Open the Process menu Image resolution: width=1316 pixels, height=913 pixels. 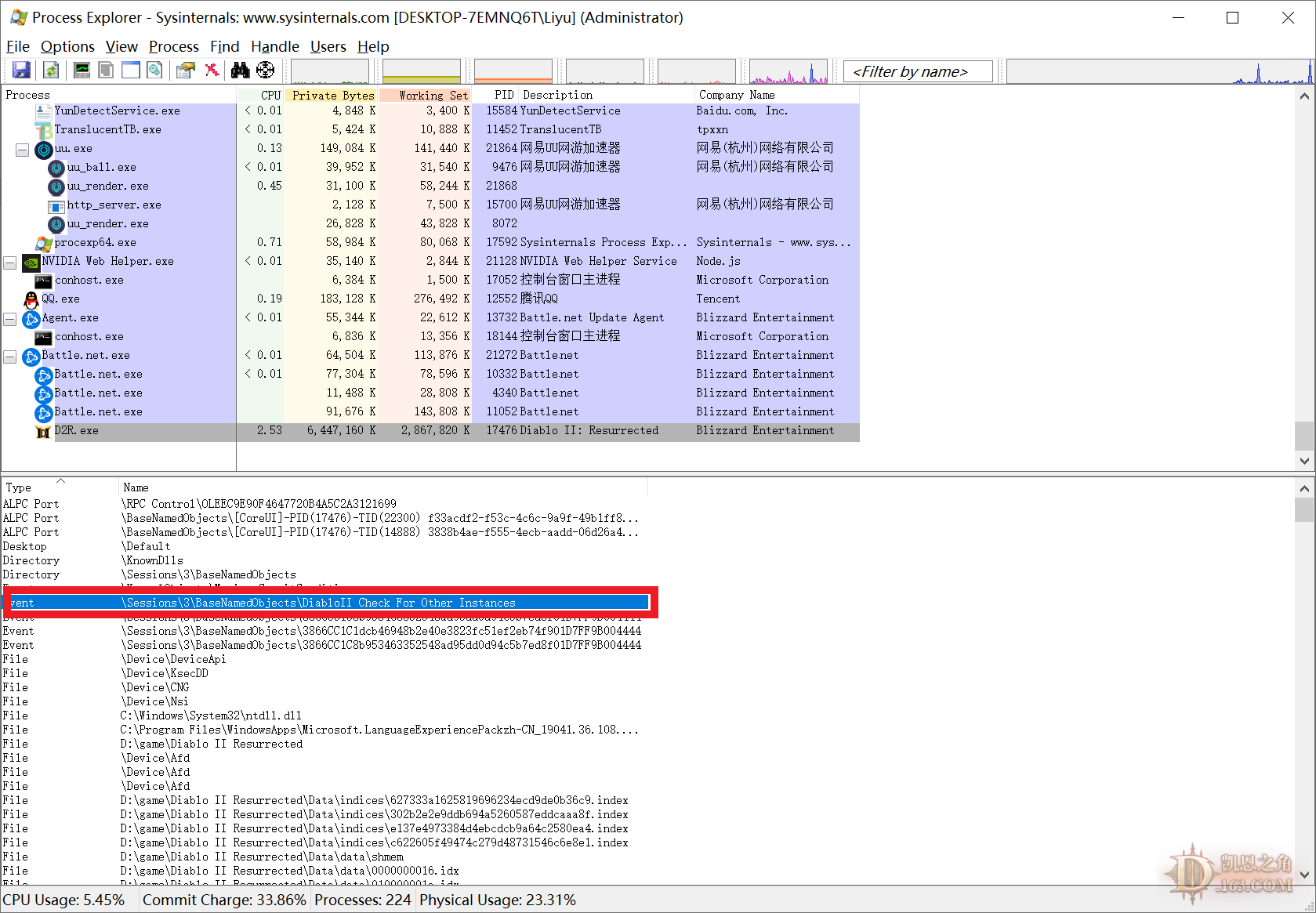click(174, 46)
